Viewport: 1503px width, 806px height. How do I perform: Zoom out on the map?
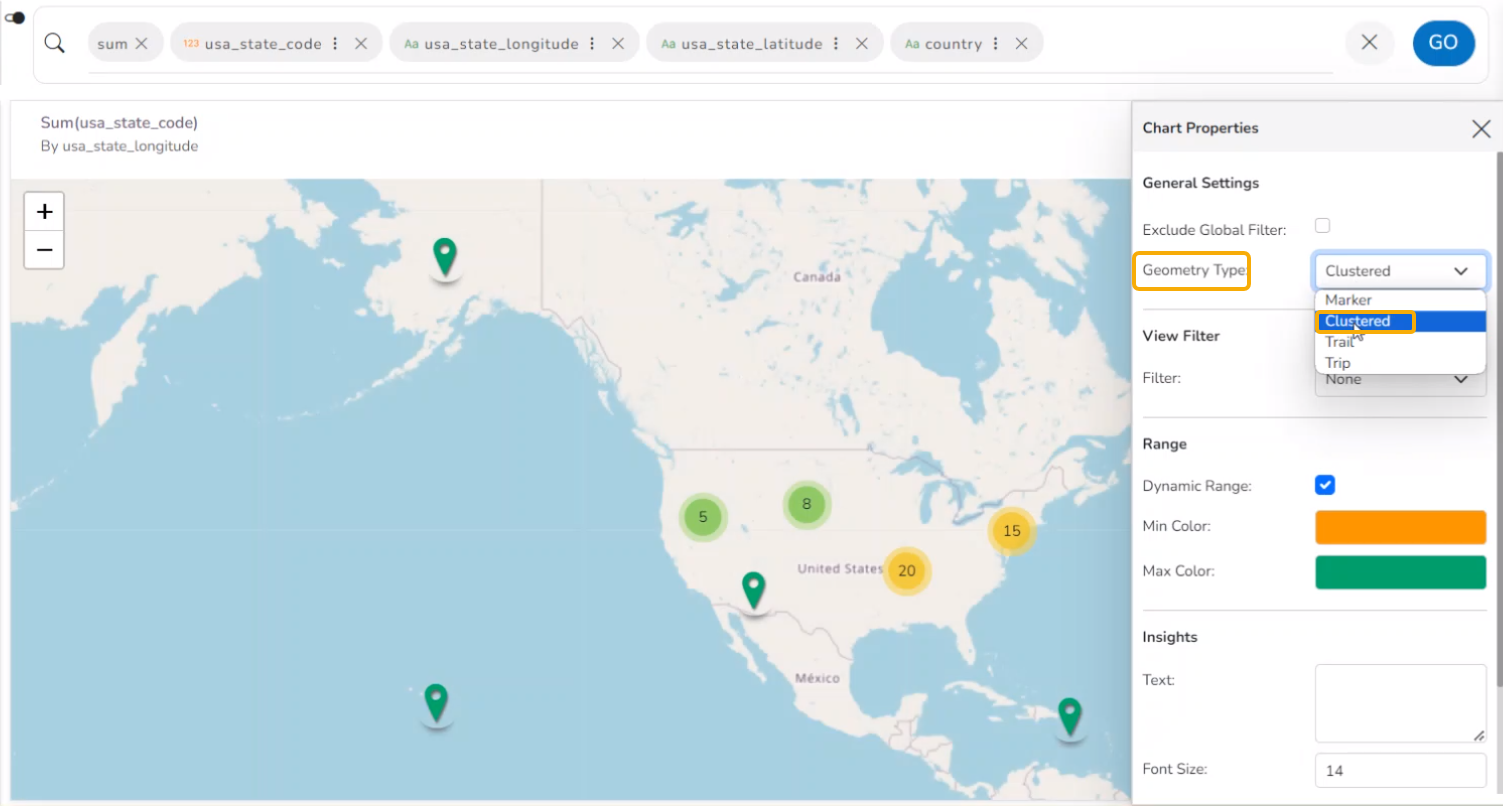tap(44, 249)
